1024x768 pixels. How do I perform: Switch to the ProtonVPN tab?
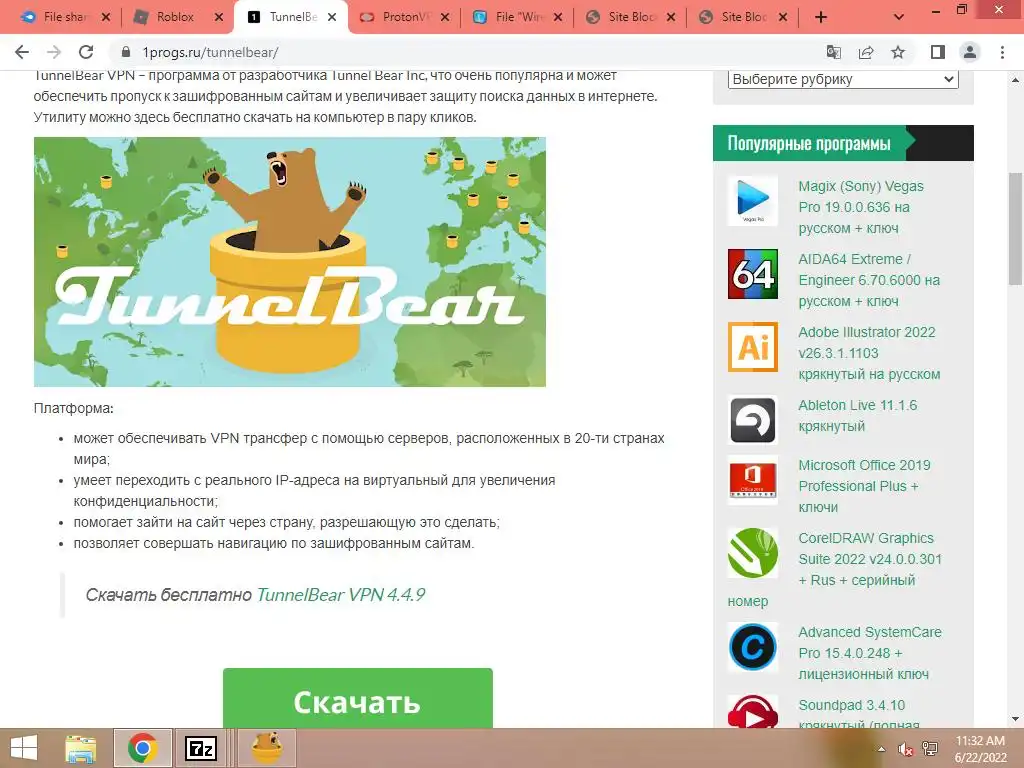405,18
